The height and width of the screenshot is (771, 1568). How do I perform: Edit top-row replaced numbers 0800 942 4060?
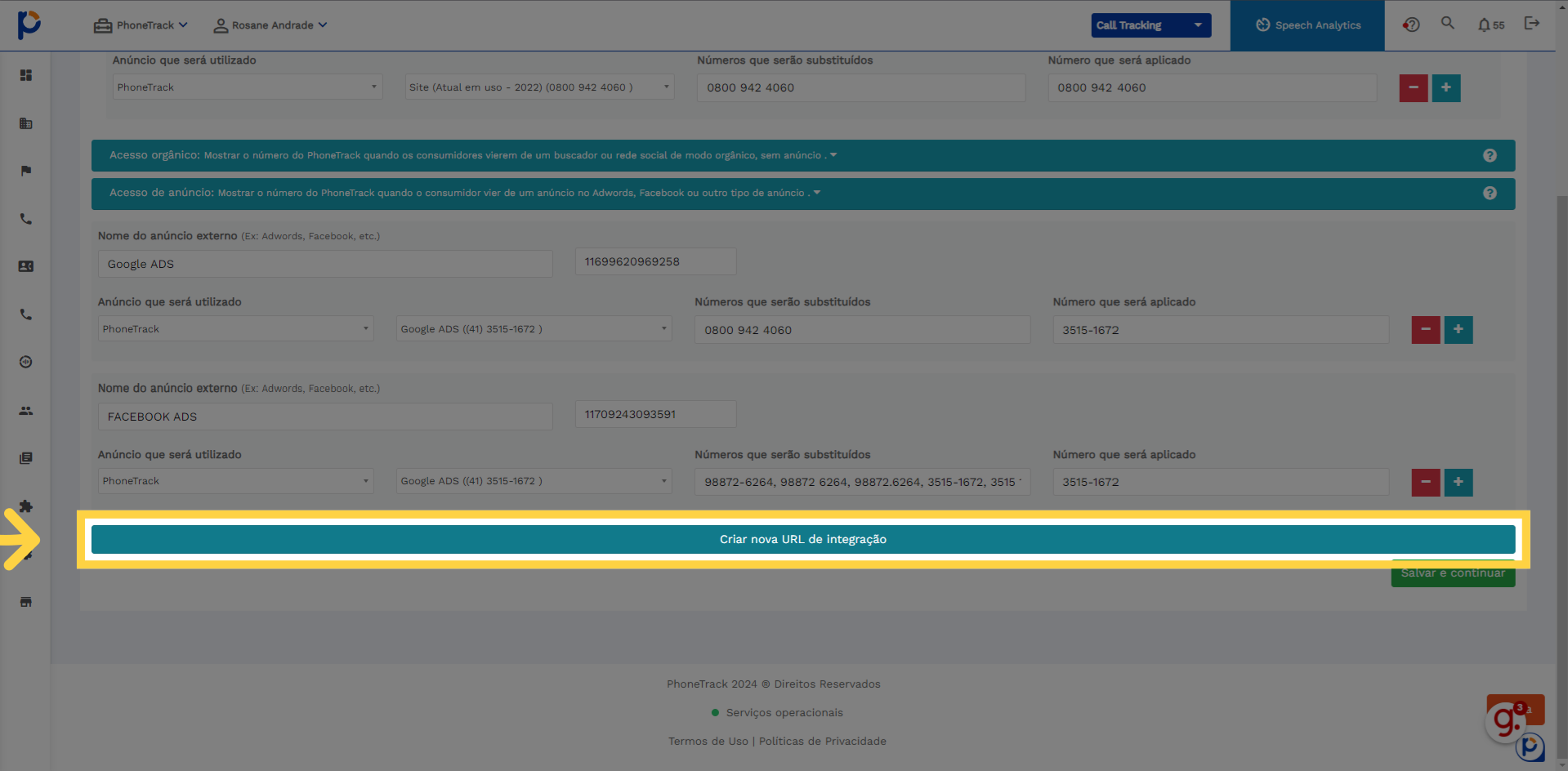[x=861, y=87]
